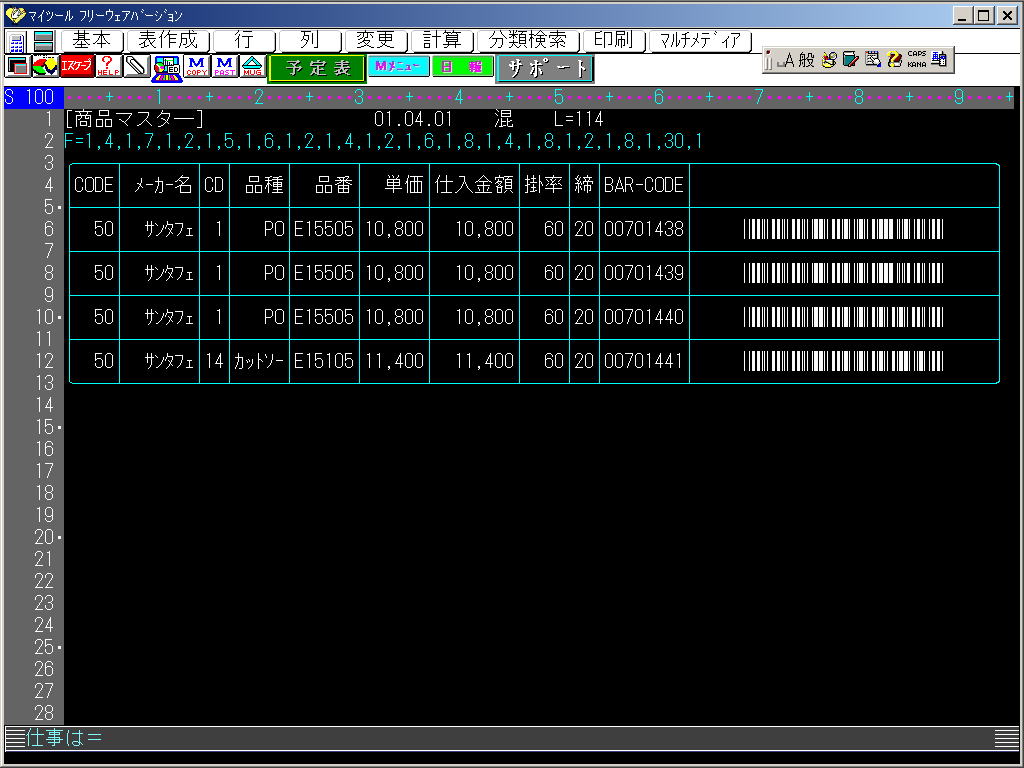Click the red エスケープ escape button
1024x768 pixels.
click(x=76, y=67)
